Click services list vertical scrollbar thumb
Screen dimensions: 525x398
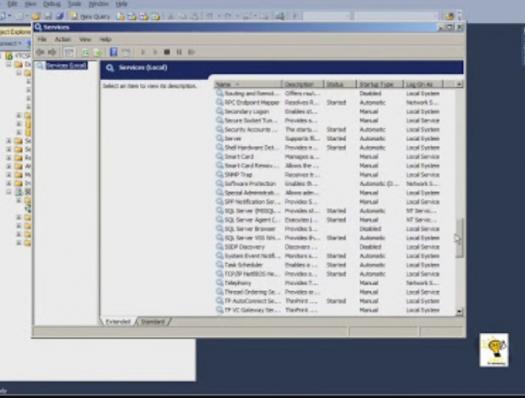(459, 238)
